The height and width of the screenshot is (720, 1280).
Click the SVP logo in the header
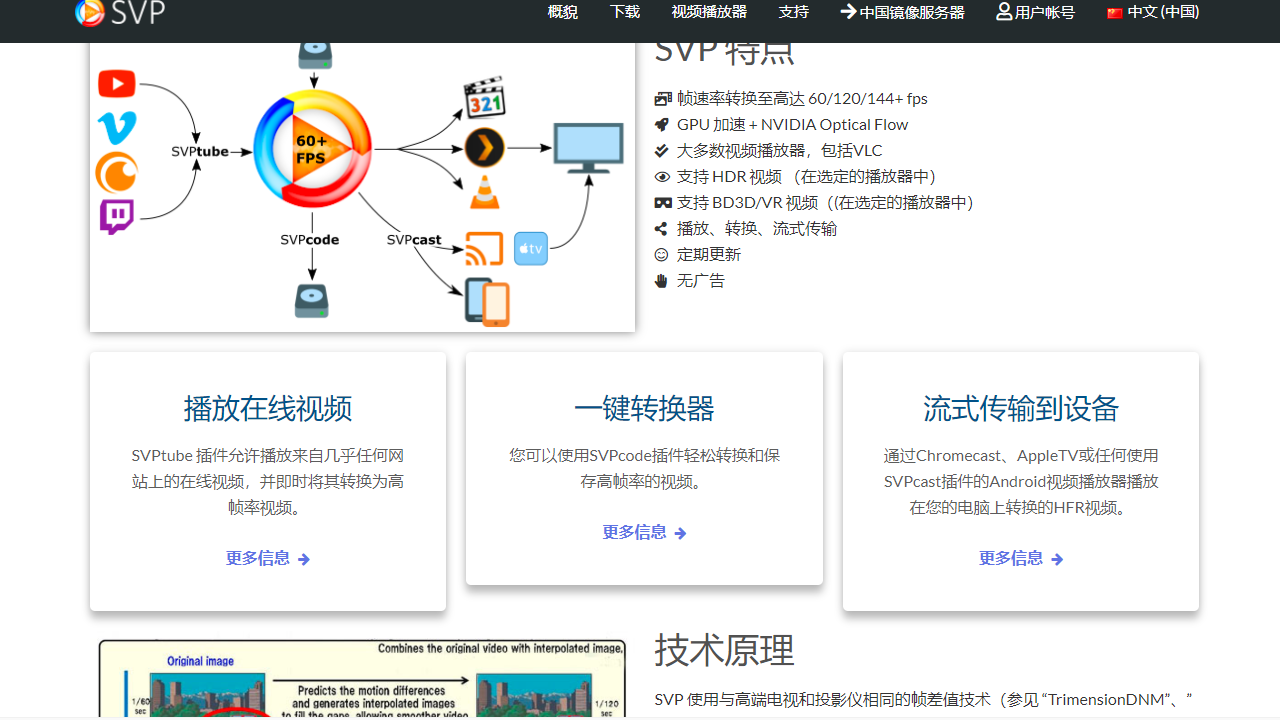click(118, 14)
